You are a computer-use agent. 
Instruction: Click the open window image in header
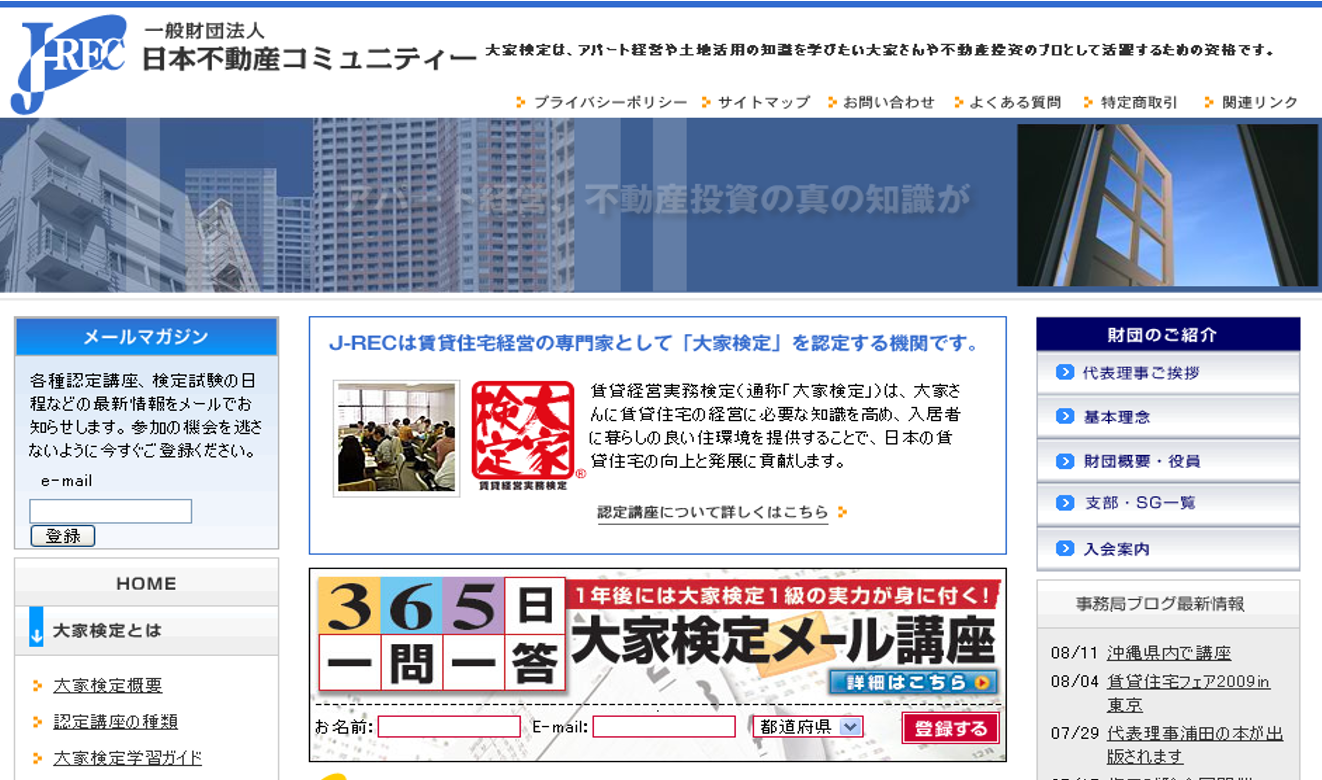click(1167, 205)
